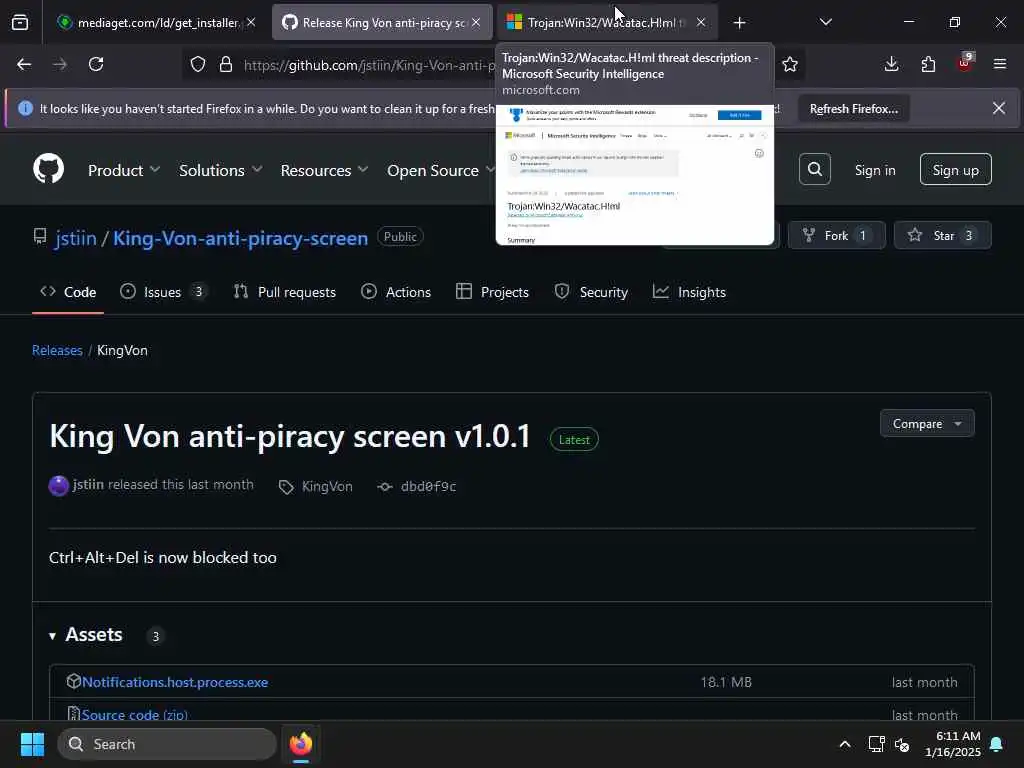Go to the Releases breadcrumb link

(x=57, y=351)
